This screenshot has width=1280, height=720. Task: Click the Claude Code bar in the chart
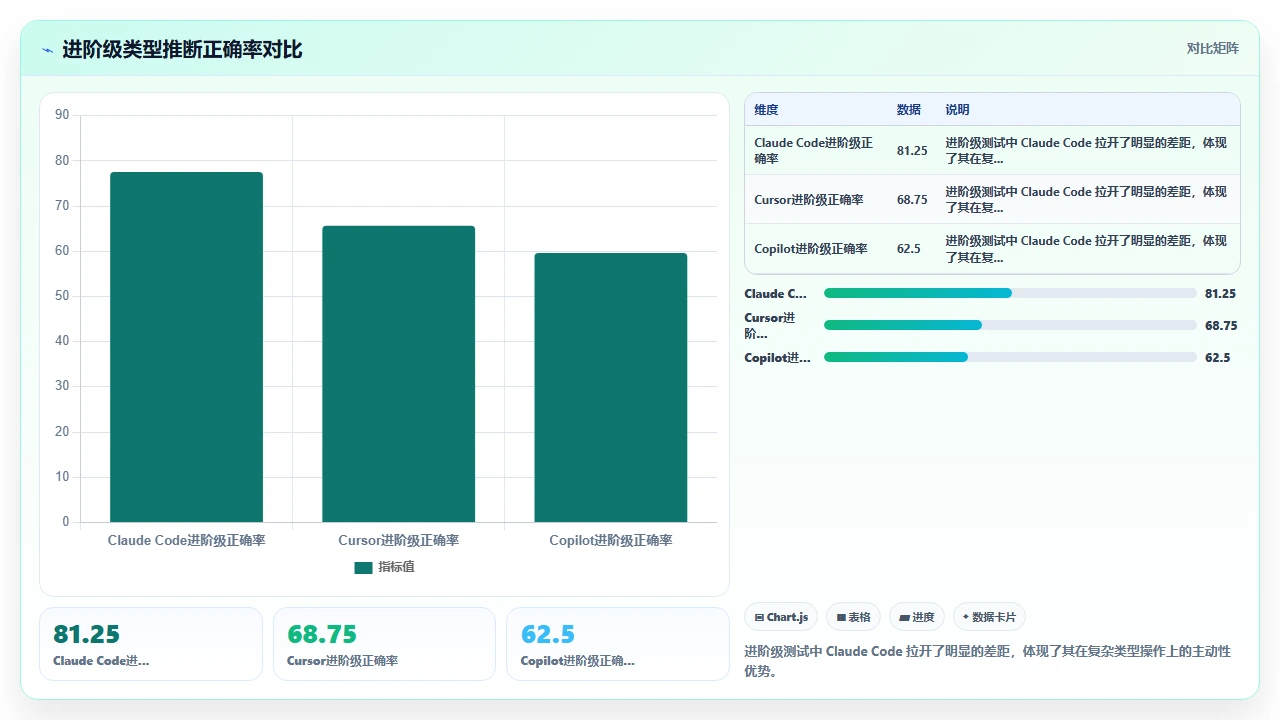tap(186, 347)
